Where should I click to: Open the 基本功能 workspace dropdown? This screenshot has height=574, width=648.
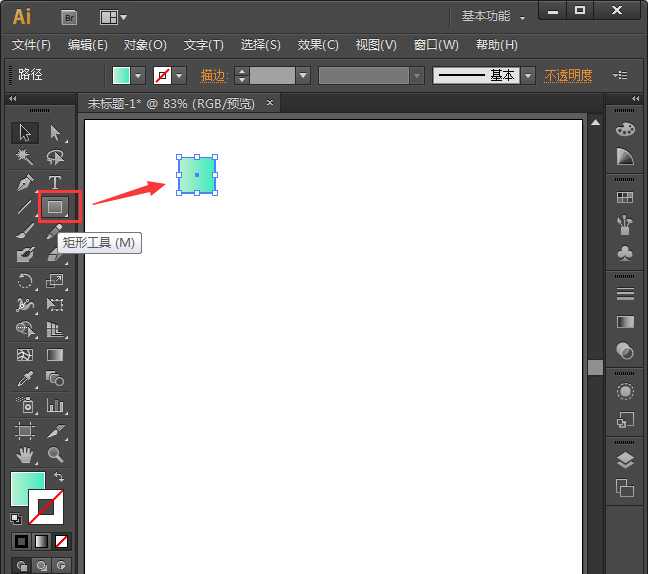[493, 16]
